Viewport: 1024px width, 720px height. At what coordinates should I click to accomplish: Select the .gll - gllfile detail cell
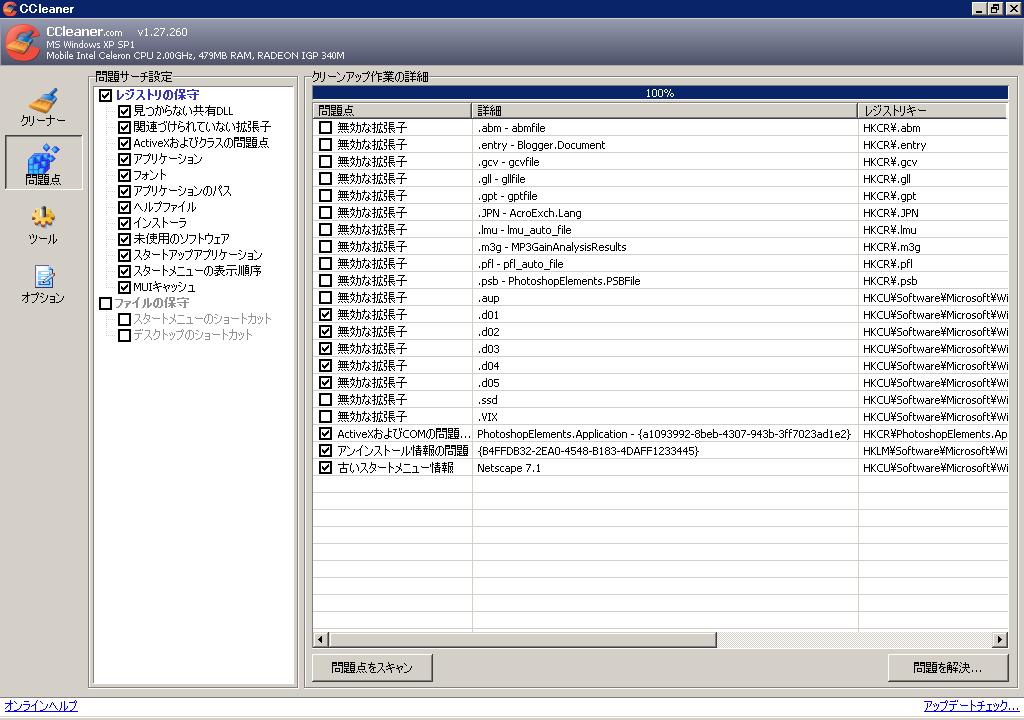(x=665, y=179)
